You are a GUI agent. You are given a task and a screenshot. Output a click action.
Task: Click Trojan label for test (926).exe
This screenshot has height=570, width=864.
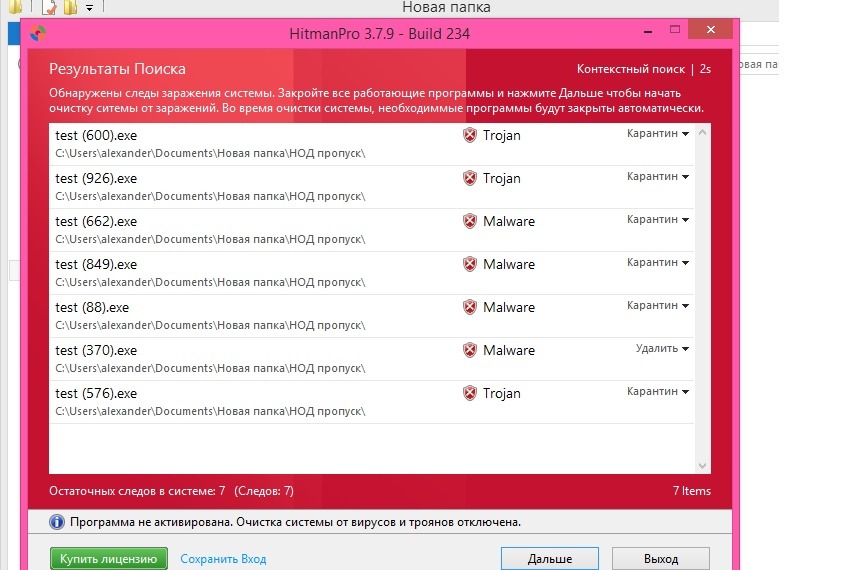(501, 178)
